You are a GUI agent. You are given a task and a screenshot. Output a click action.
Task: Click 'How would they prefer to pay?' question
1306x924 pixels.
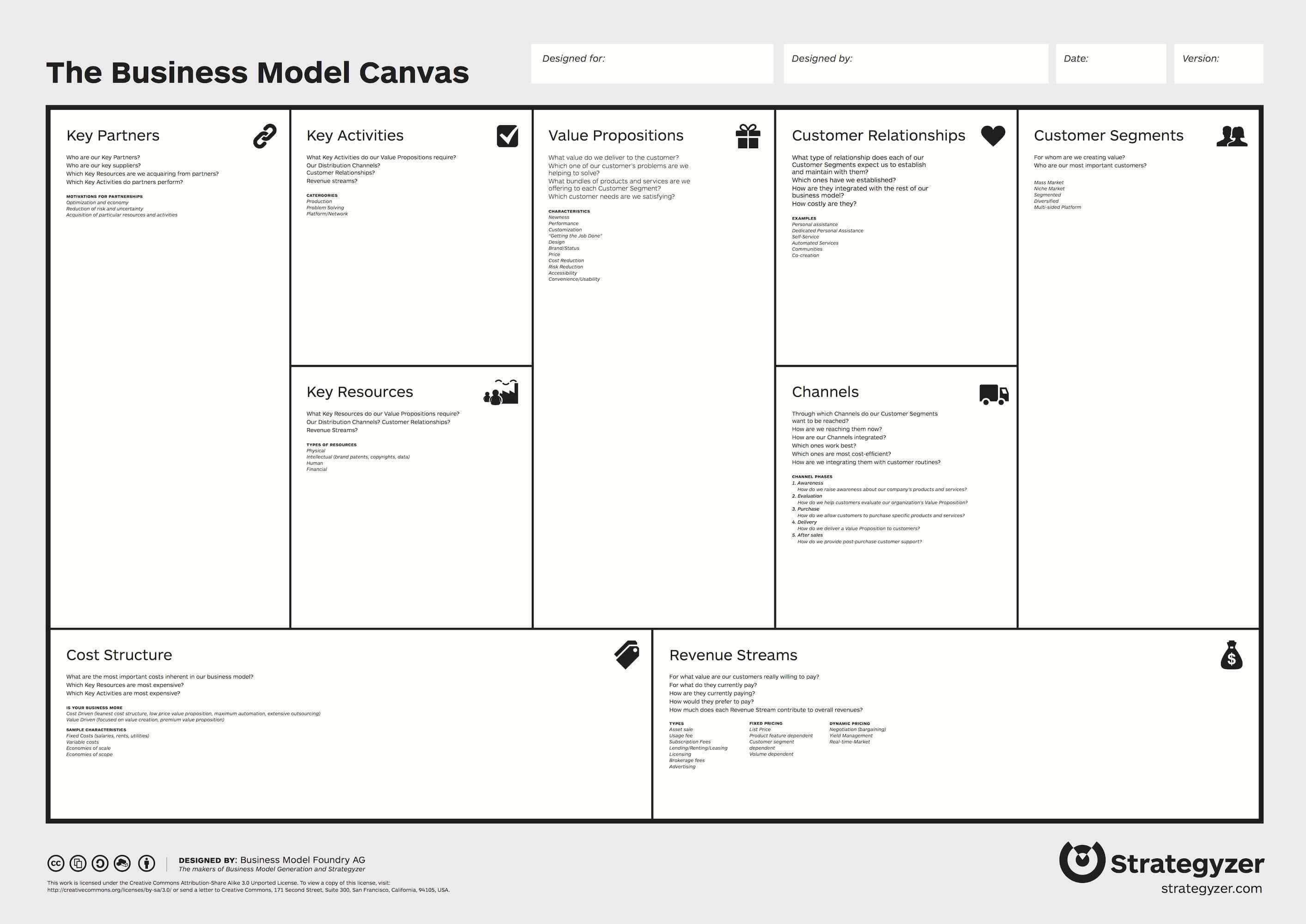(711, 701)
